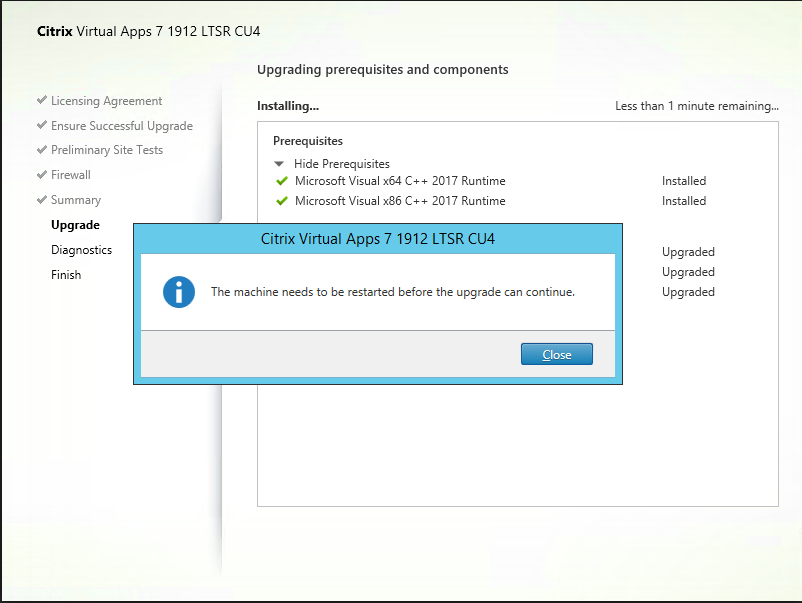Screen dimensions: 802x603
Task: Click the Installed status for the x64 runtime
Action: pyautogui.click(x=684, y=181)
